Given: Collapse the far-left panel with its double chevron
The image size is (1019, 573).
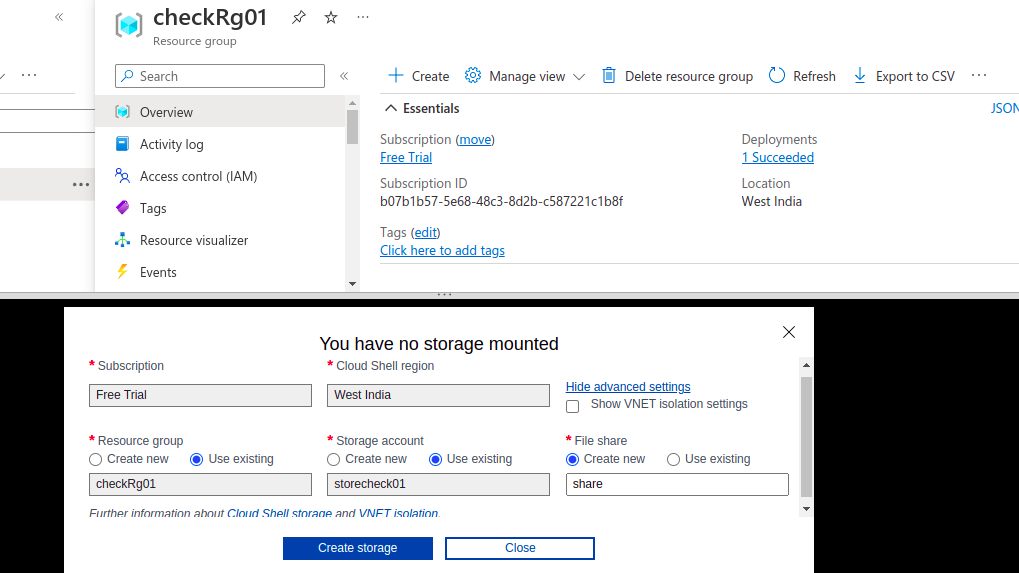Looking at the screenshot, I should (59, 17).
